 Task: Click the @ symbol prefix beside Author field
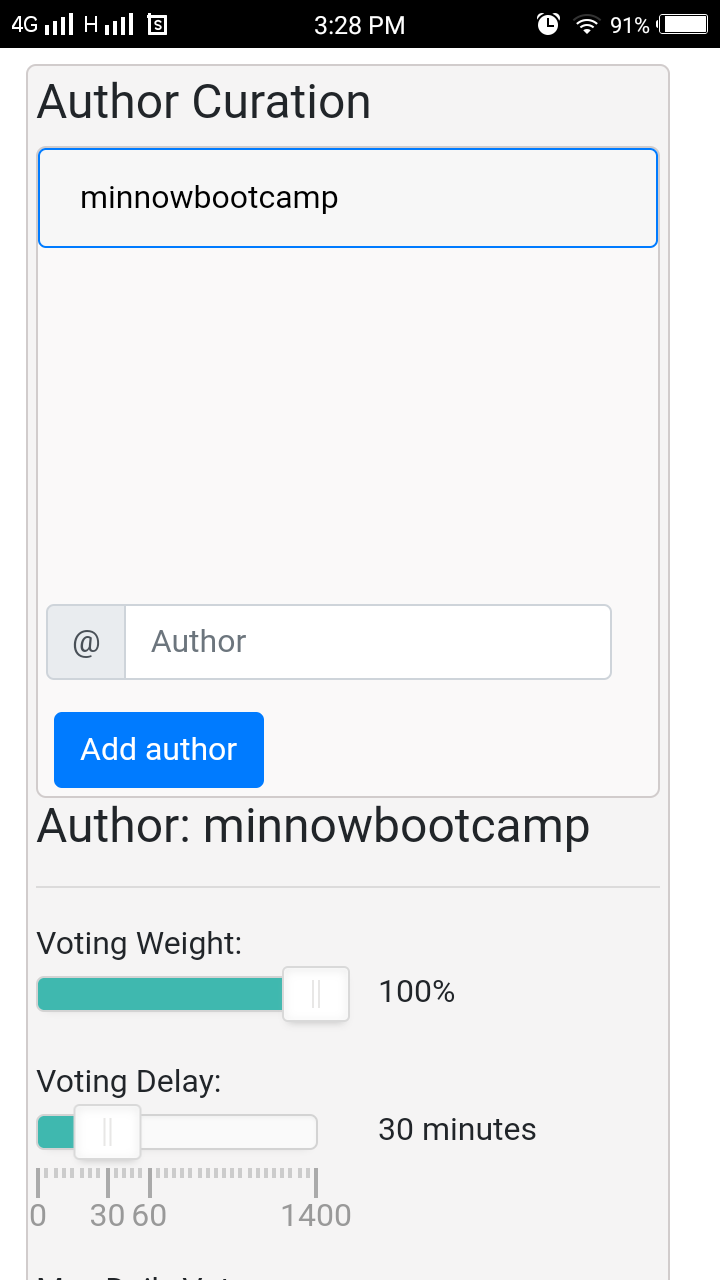[86, 642]
